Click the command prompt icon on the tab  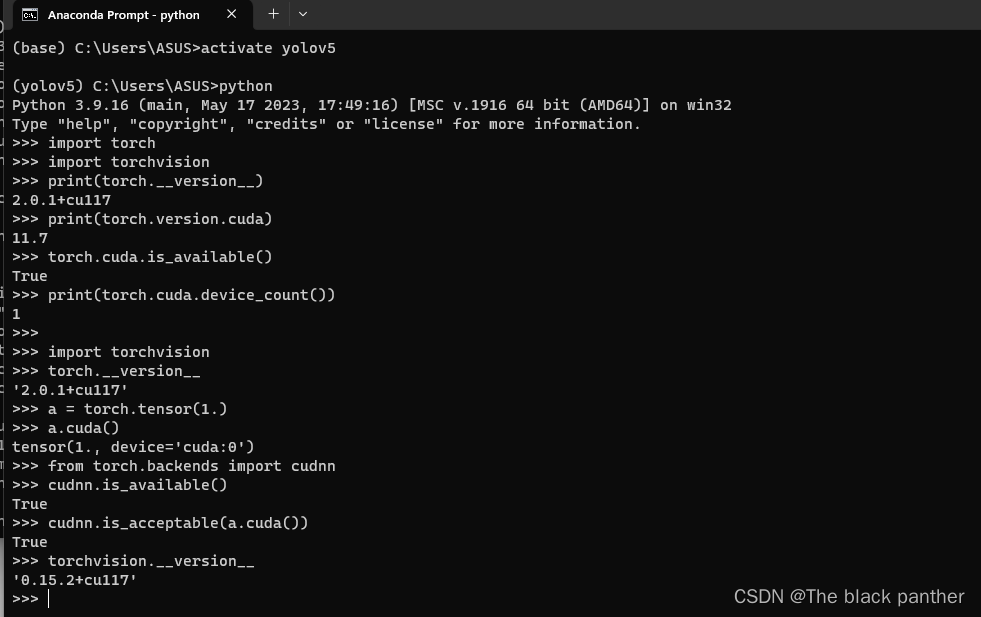pos(28,14)
